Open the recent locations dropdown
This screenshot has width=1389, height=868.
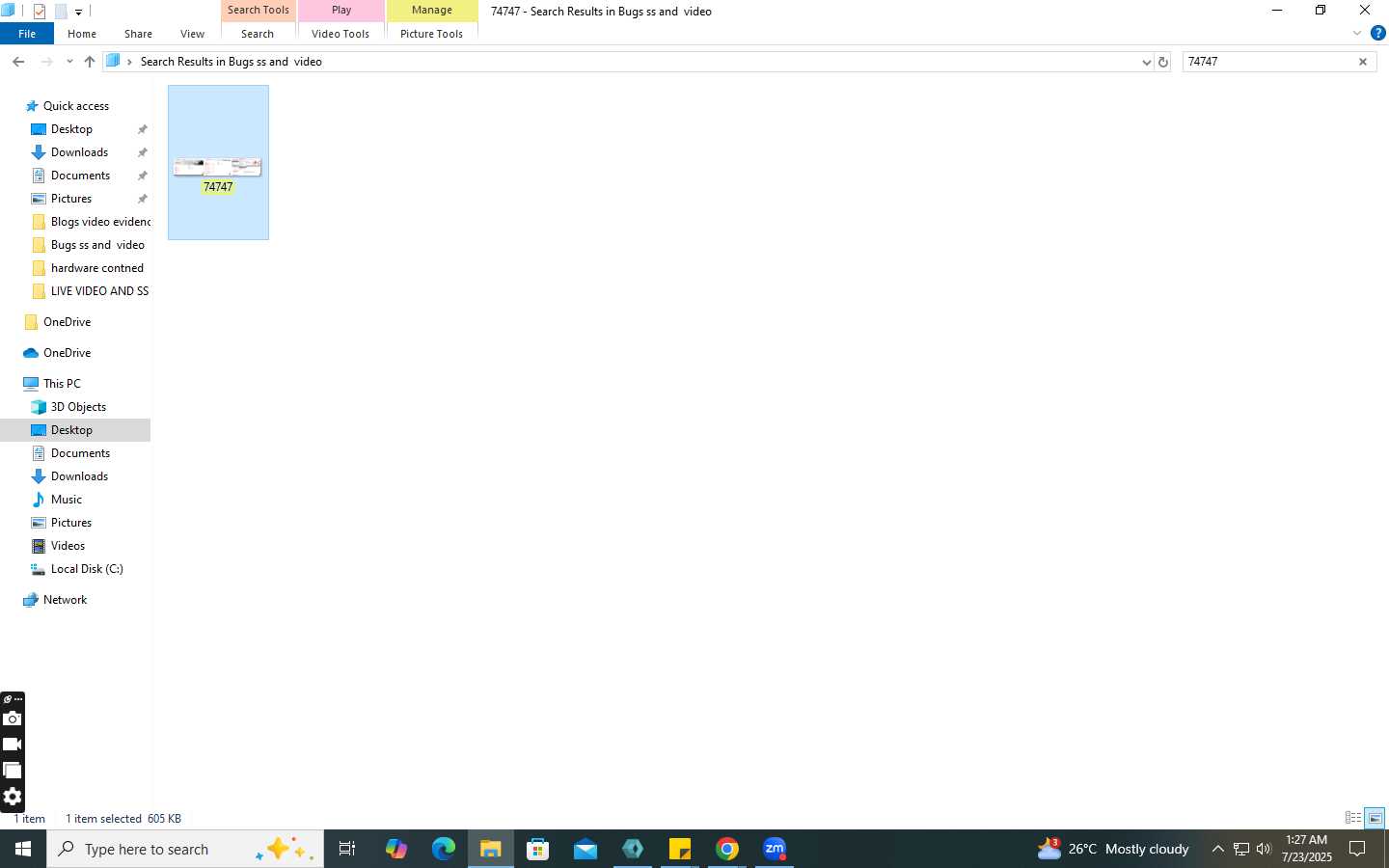(x=69, y=62)
